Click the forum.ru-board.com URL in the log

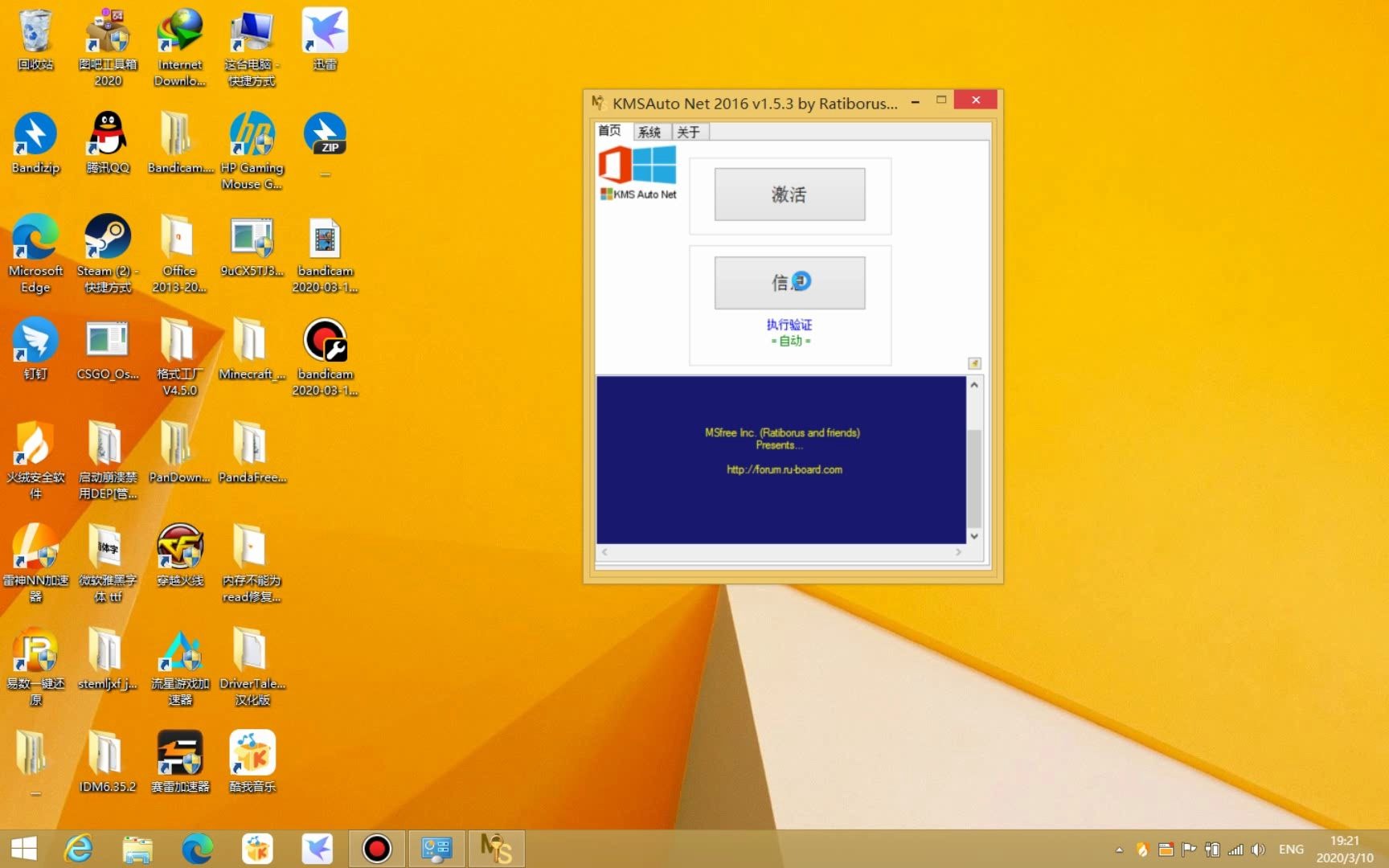785,469
